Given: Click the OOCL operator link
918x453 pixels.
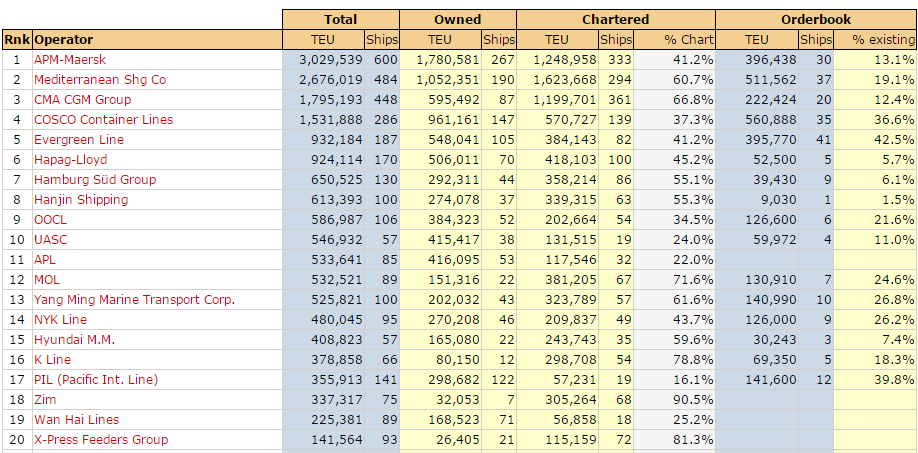Looking at the screenshot, I should (50, 219).
